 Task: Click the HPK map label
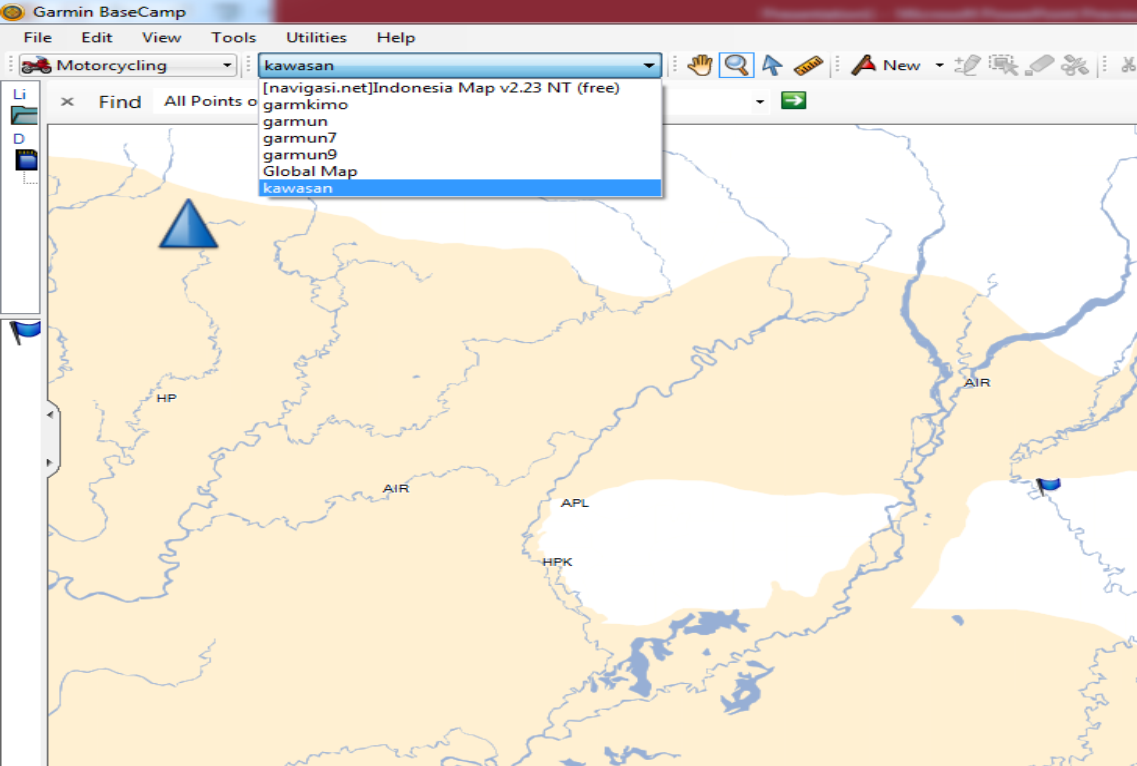(x=558, y=562)
